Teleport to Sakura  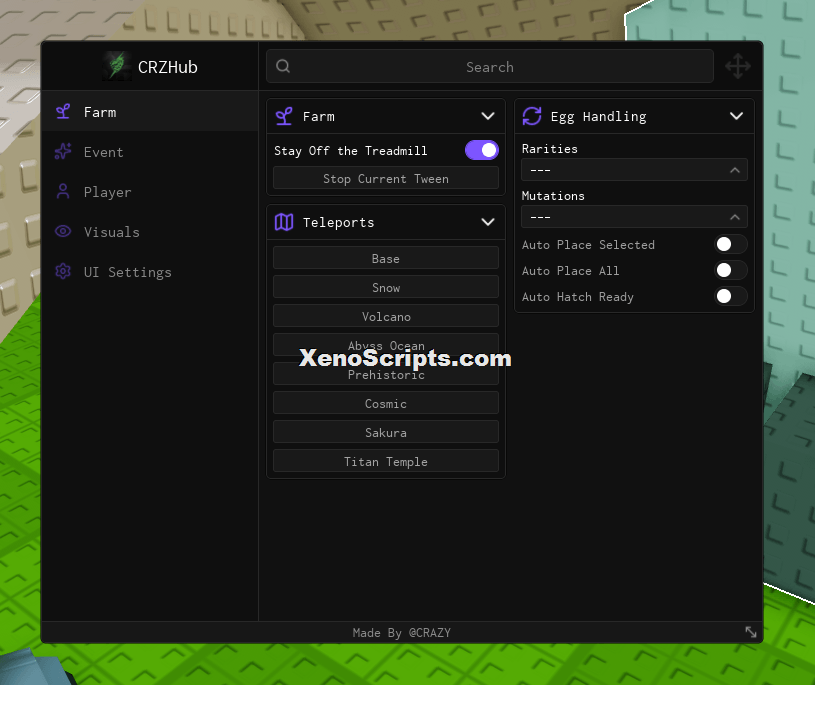click(x=386, y=432)
